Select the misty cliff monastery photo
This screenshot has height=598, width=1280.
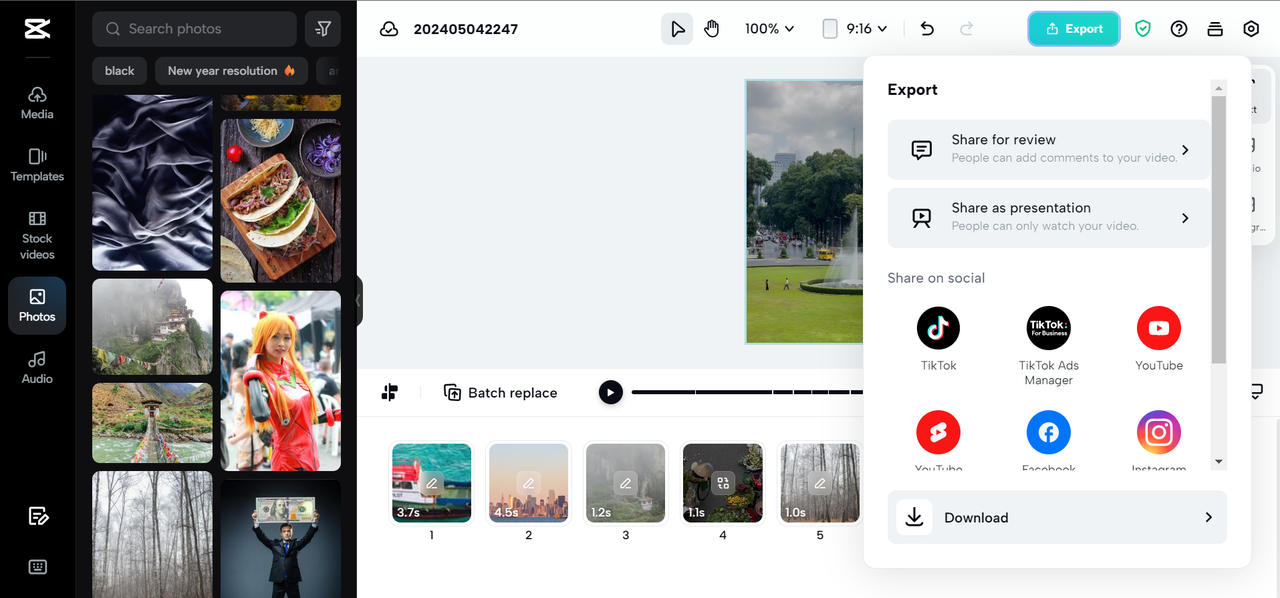tap(152, 327)
